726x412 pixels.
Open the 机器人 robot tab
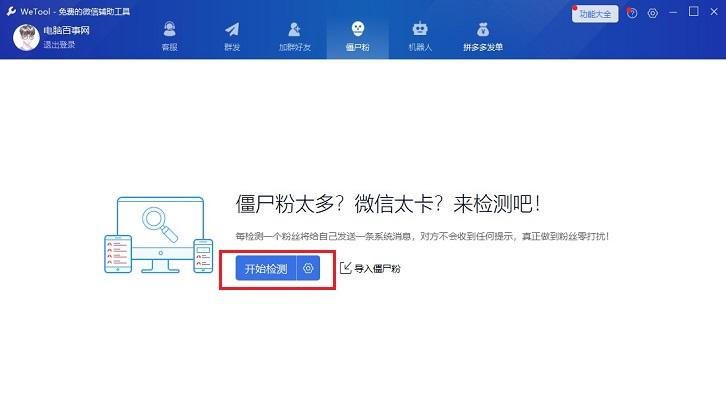(420, 37)
